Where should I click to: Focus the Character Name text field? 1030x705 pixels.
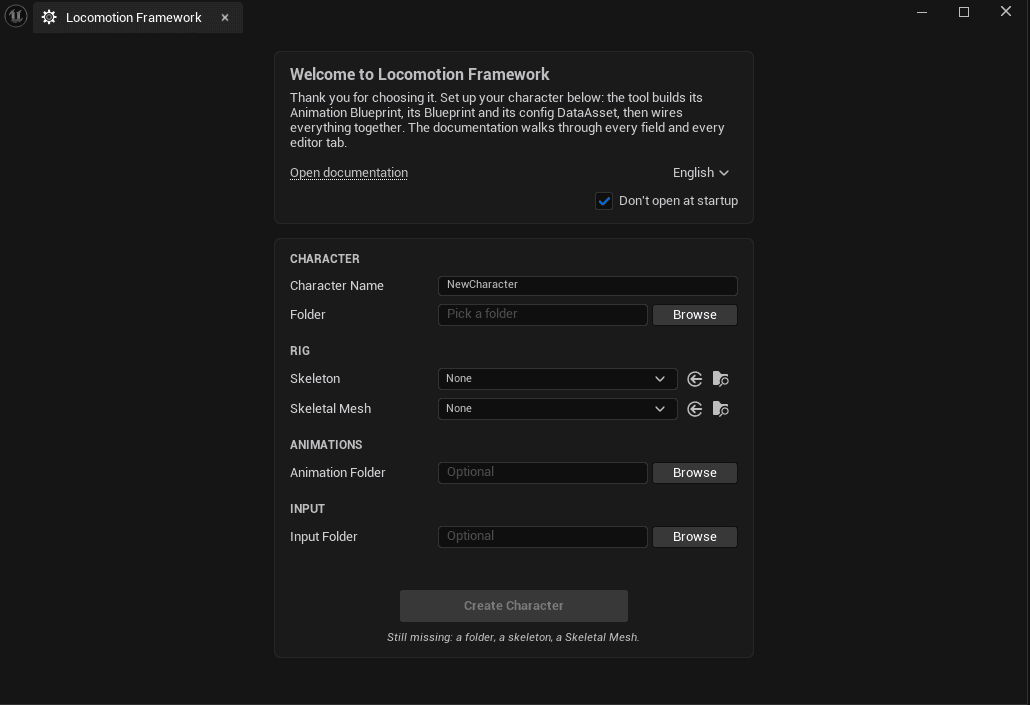(x=587, y=285)
